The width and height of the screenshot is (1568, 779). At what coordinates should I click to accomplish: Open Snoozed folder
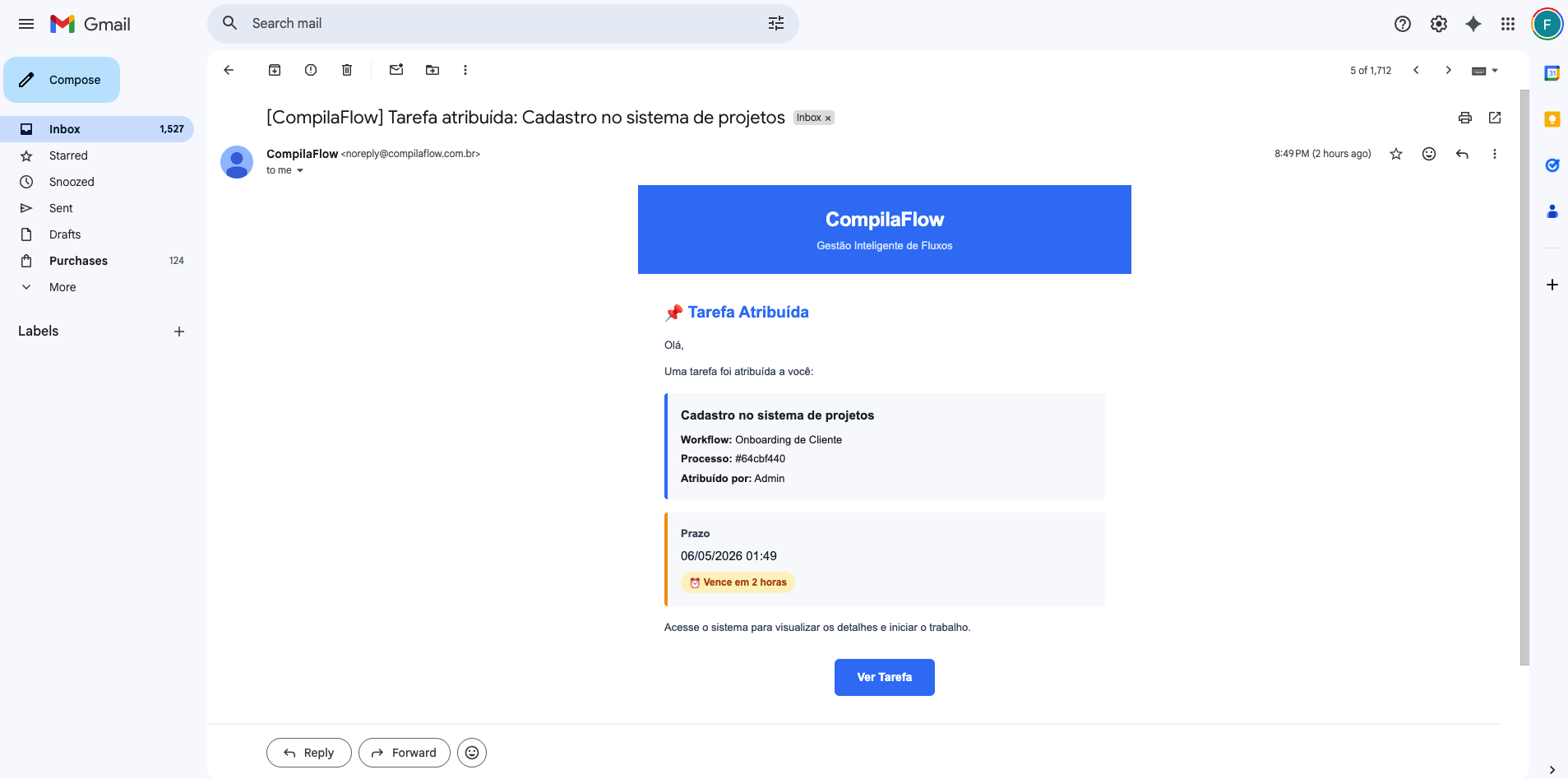click(x=97, y=182)
